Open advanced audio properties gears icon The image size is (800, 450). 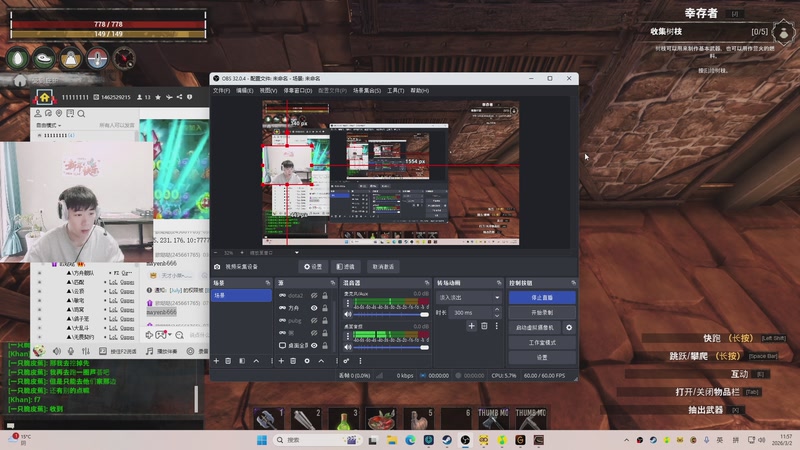click(346, 361)
